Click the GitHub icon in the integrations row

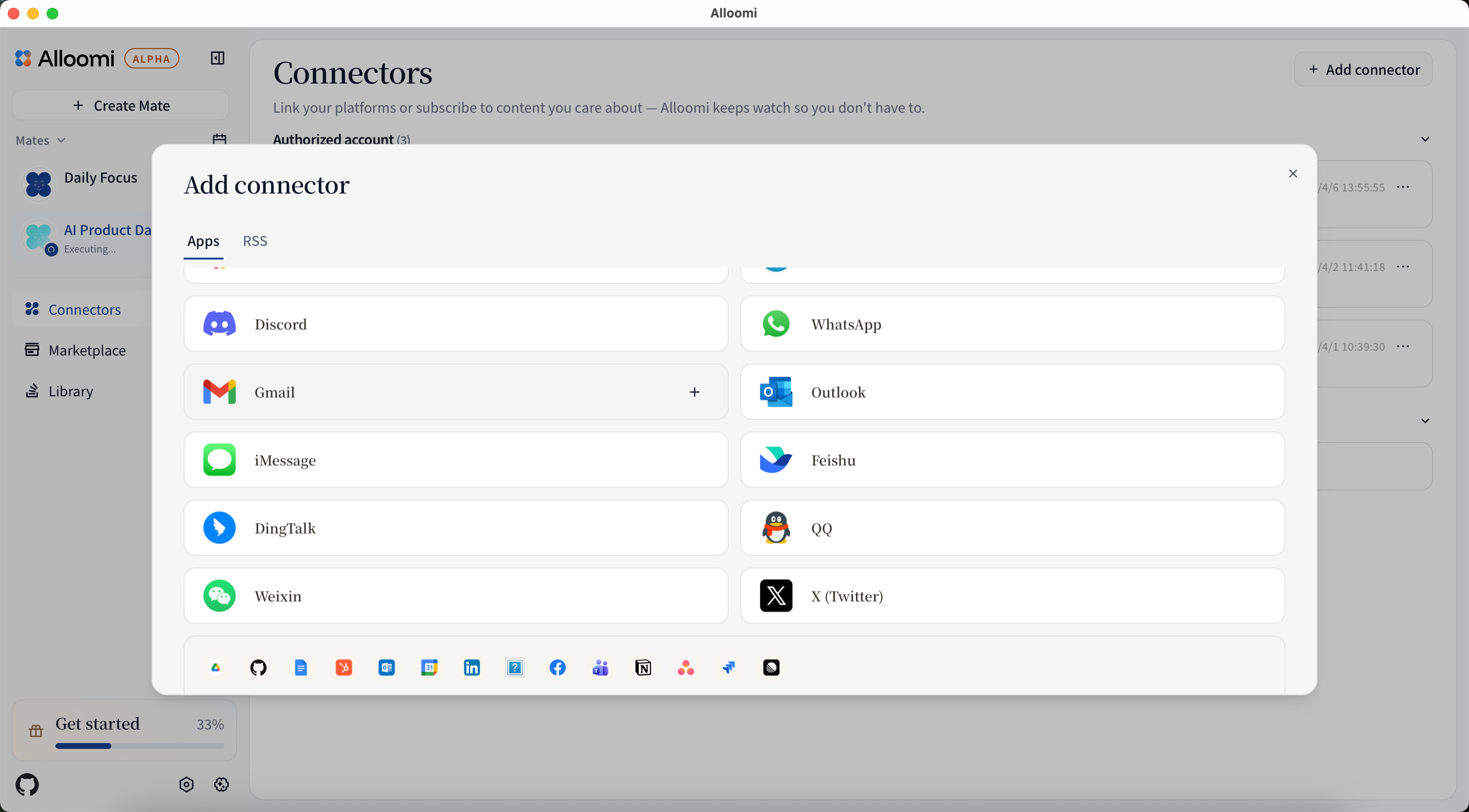[x=258, y=667]
